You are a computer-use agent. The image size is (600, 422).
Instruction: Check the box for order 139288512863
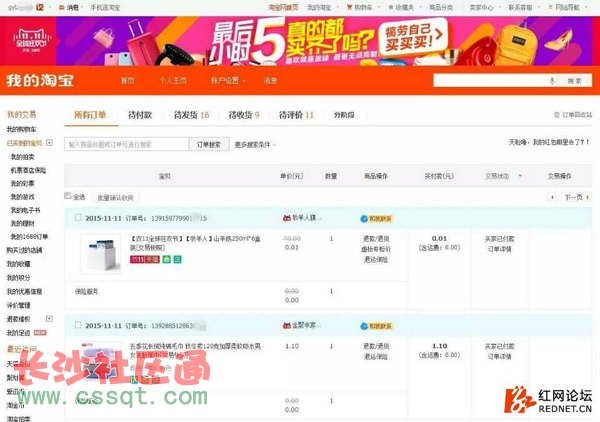pos(78,325)
